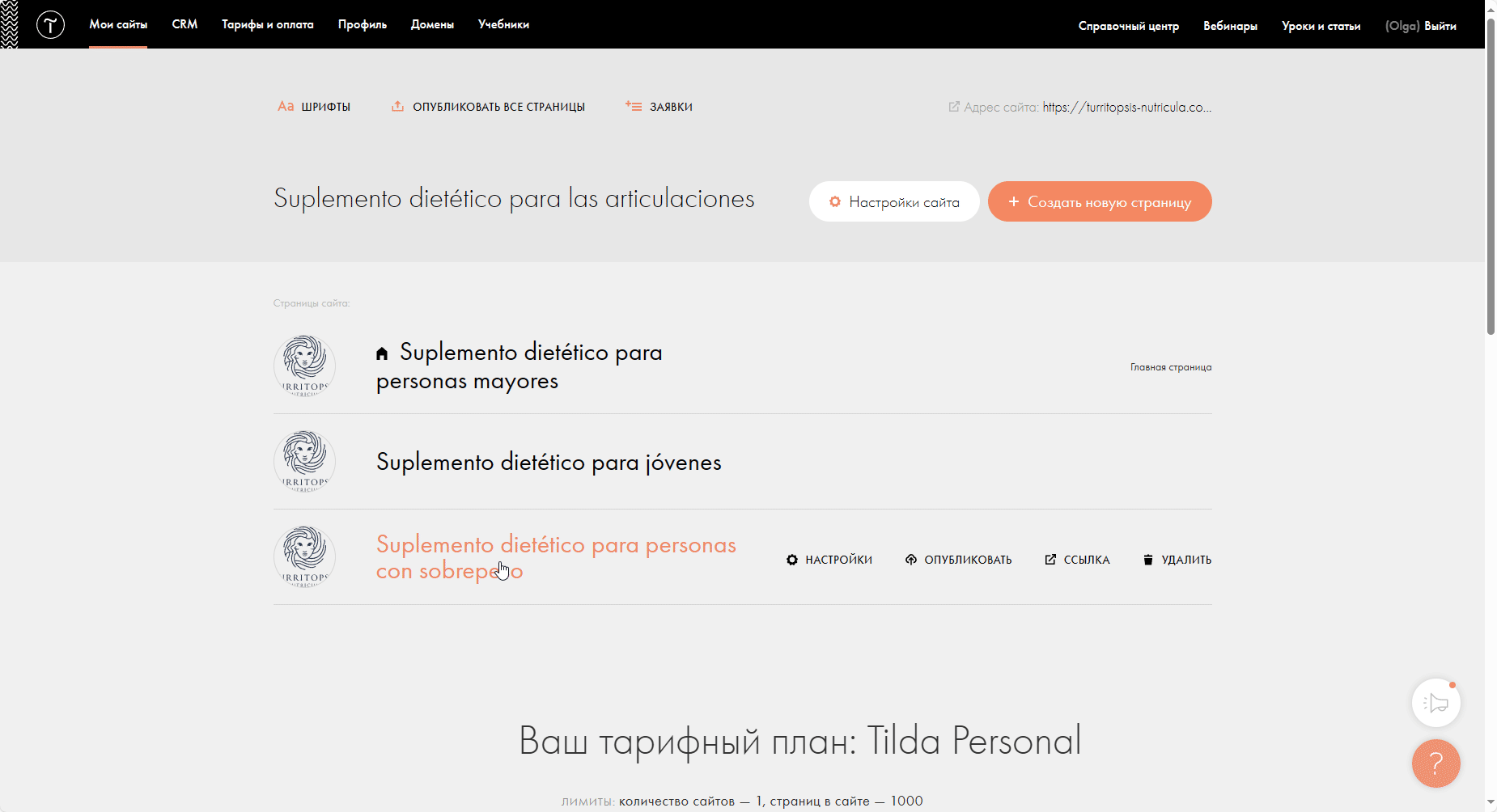Click the Настройки сайта button
The image size is (1497, 812).
tap(894, 202)
